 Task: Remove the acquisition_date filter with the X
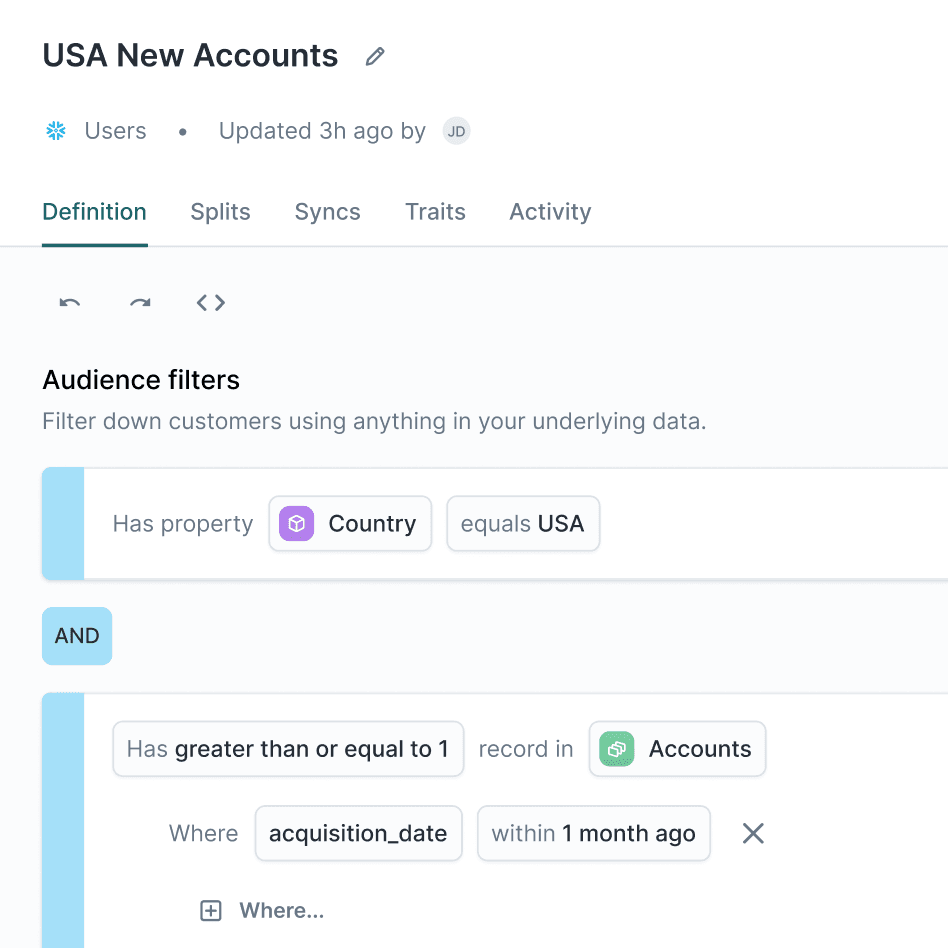(752, 833)
